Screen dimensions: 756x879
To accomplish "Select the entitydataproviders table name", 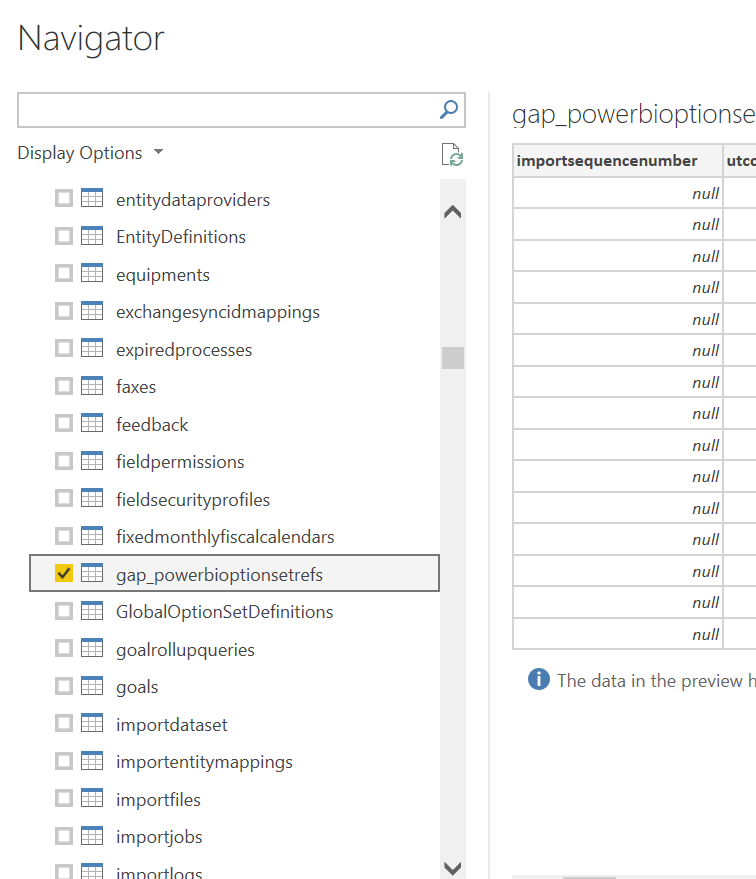I will (193, 200).
